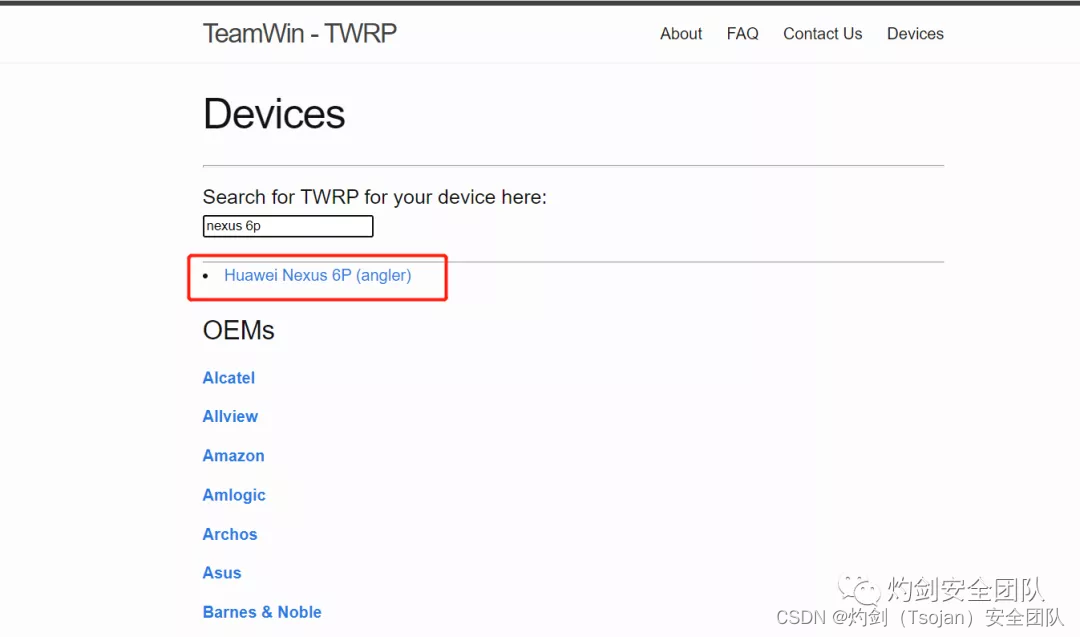Viewport: 1080px width, 637px height.
Task: Open the Asus OEM link
Action: [x=222, y=573]
